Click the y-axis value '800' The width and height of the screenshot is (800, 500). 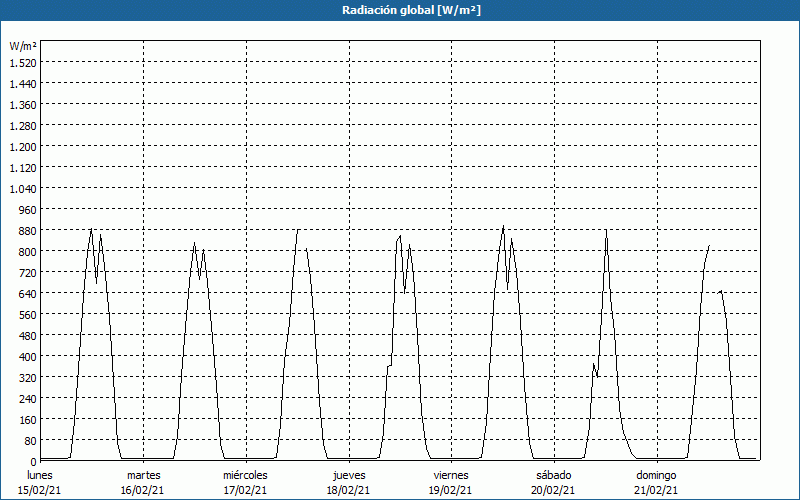[x=28, y=252]
